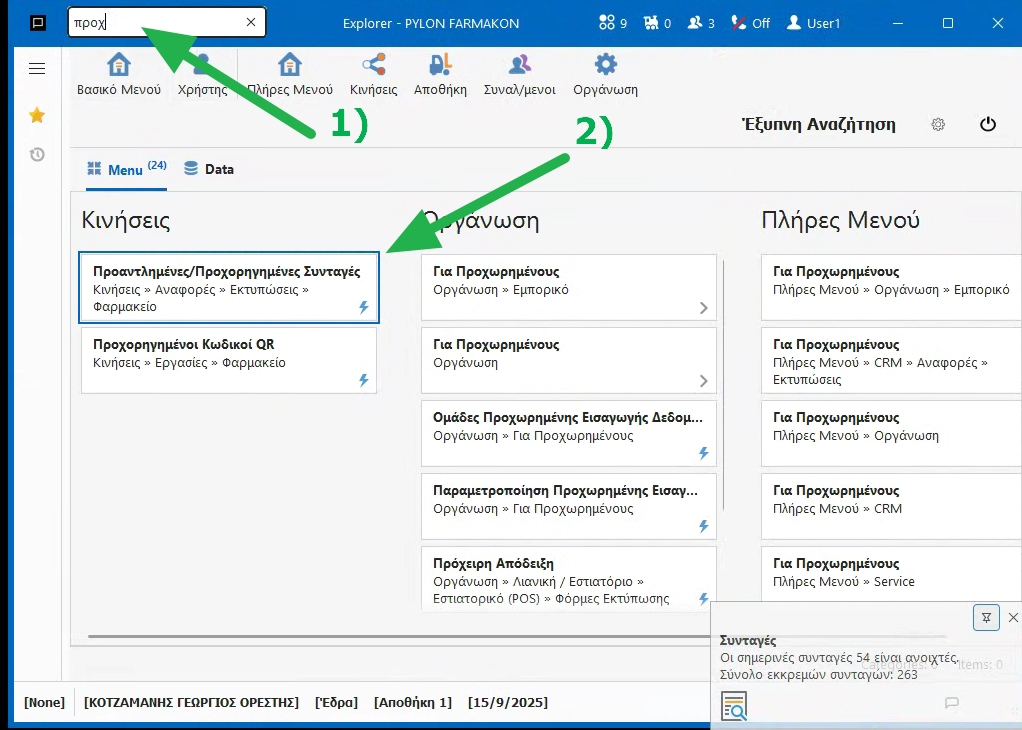Switch to the Data tab
The height and width of the screenshot is (730, 1022).
click(209, 170)
